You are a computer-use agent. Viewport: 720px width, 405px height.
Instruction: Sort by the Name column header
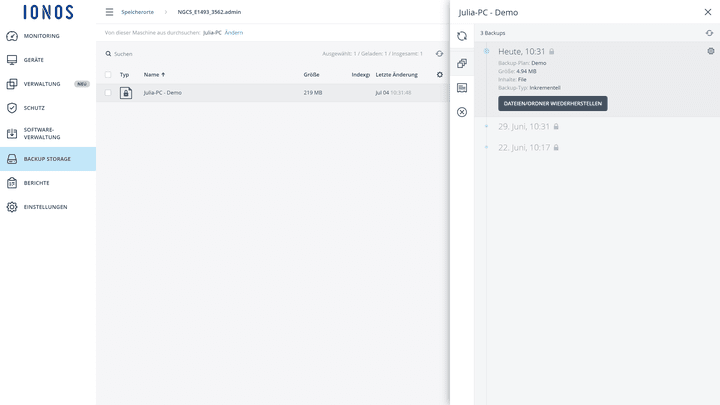tap(154, 75)
